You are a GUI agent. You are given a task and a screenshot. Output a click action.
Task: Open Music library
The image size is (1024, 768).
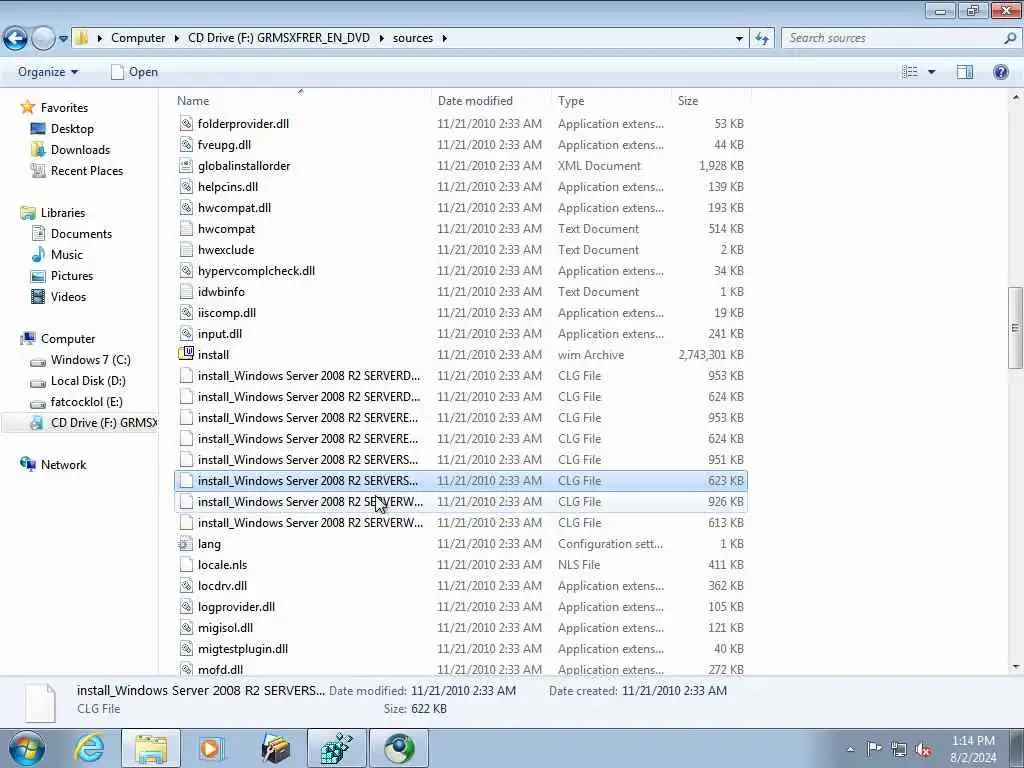pyautogui.click(x=67, y=255)
